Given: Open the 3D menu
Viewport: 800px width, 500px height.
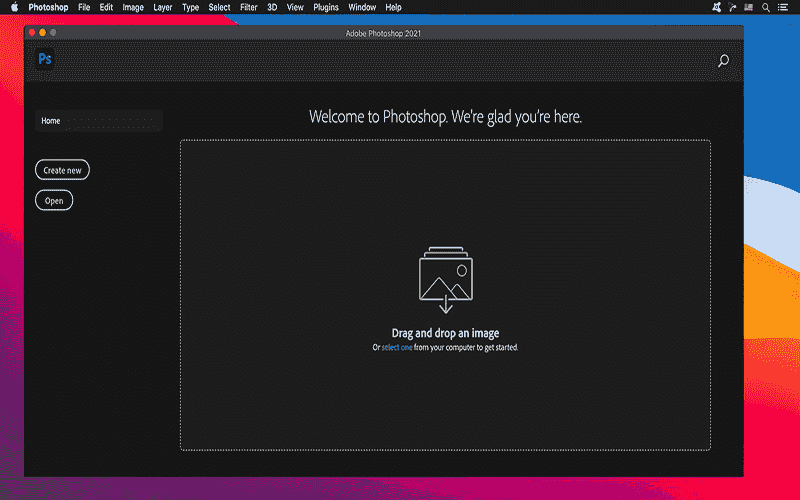Looking at the screenshot, I should [x=272, y=7].
